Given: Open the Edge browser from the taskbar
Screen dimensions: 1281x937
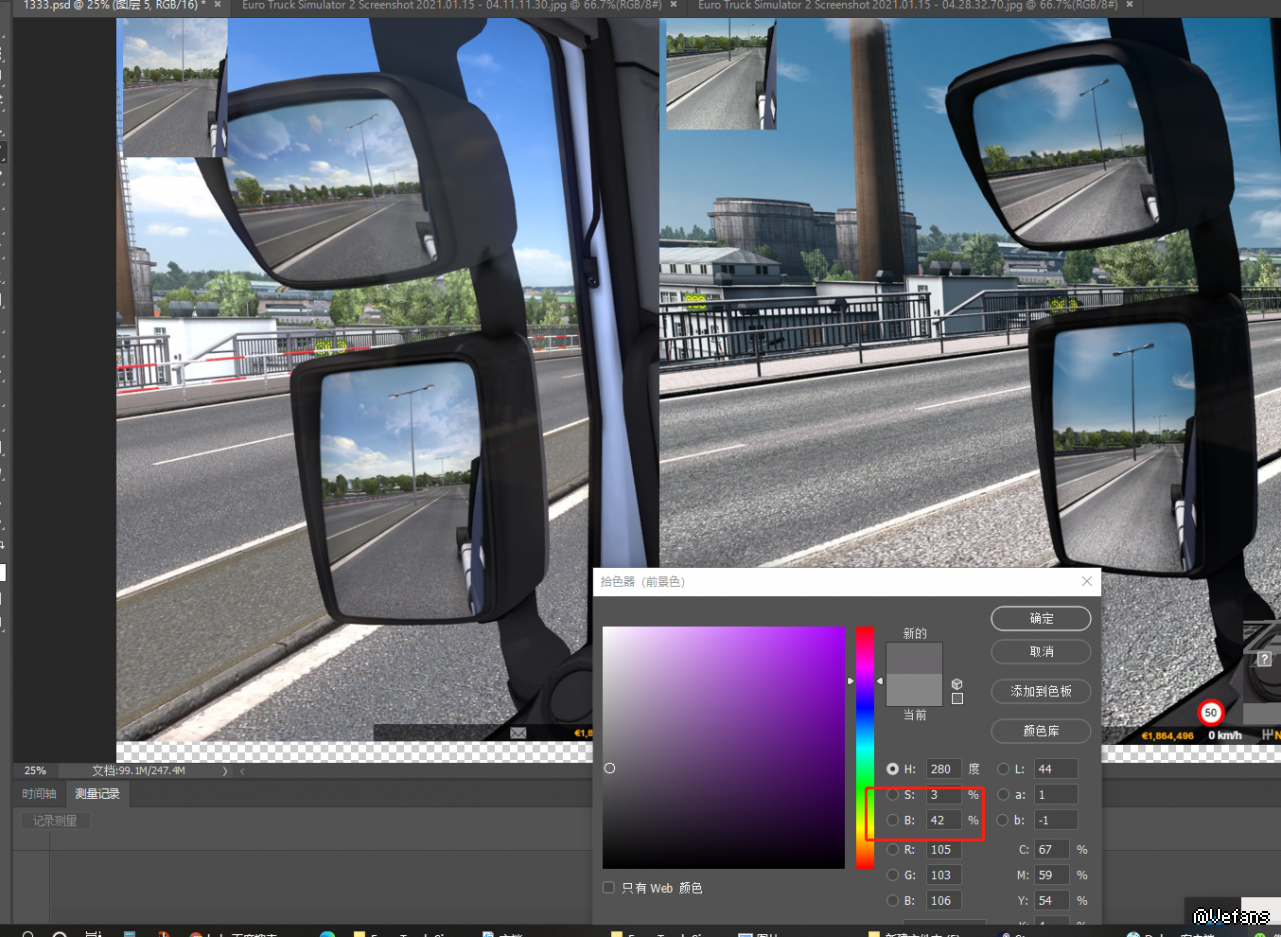Looking at the screenshot, I should click(x=327, y=934).
